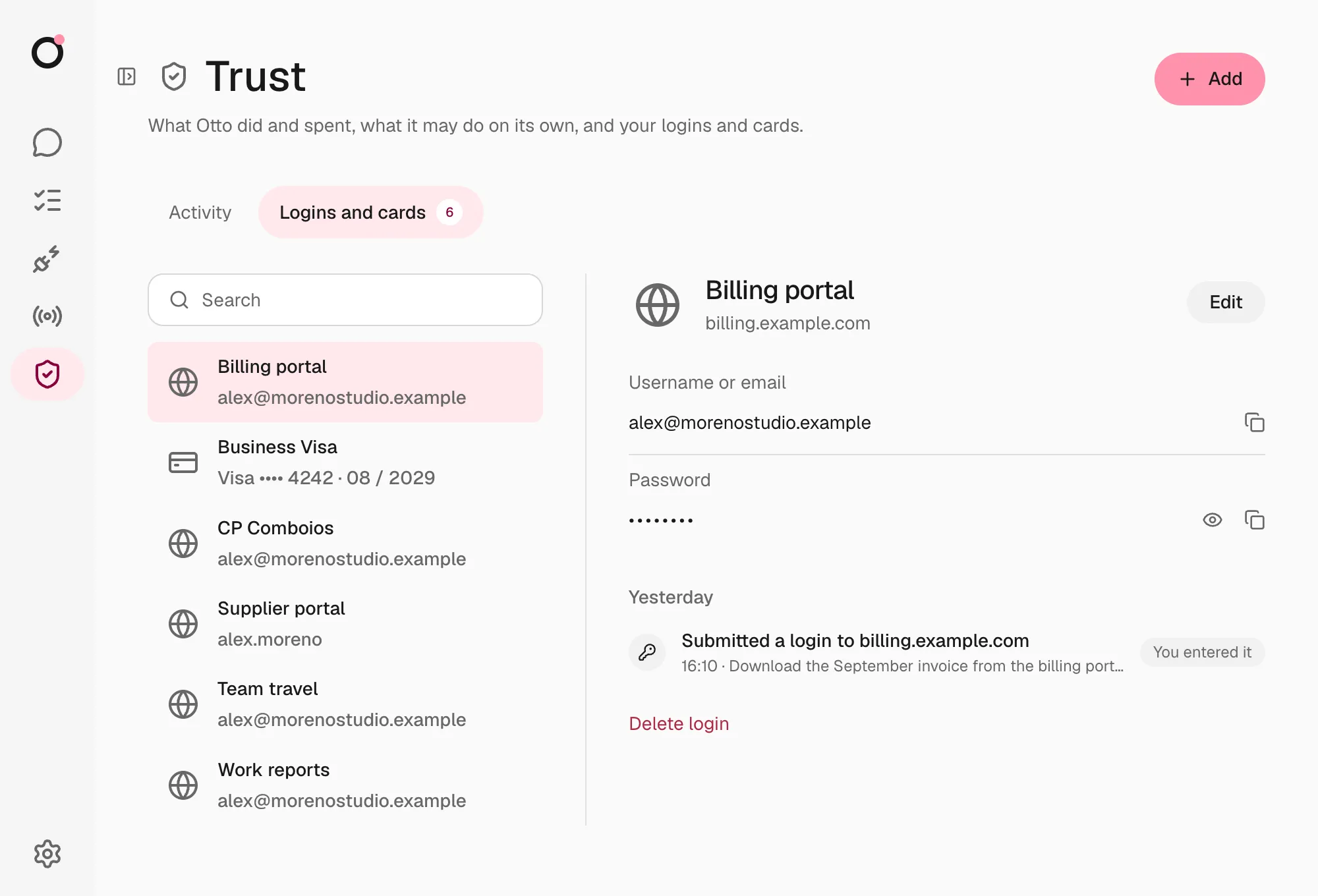Open the Work reports login
The image size is (1318, 896).
click(x=345, y=785)
